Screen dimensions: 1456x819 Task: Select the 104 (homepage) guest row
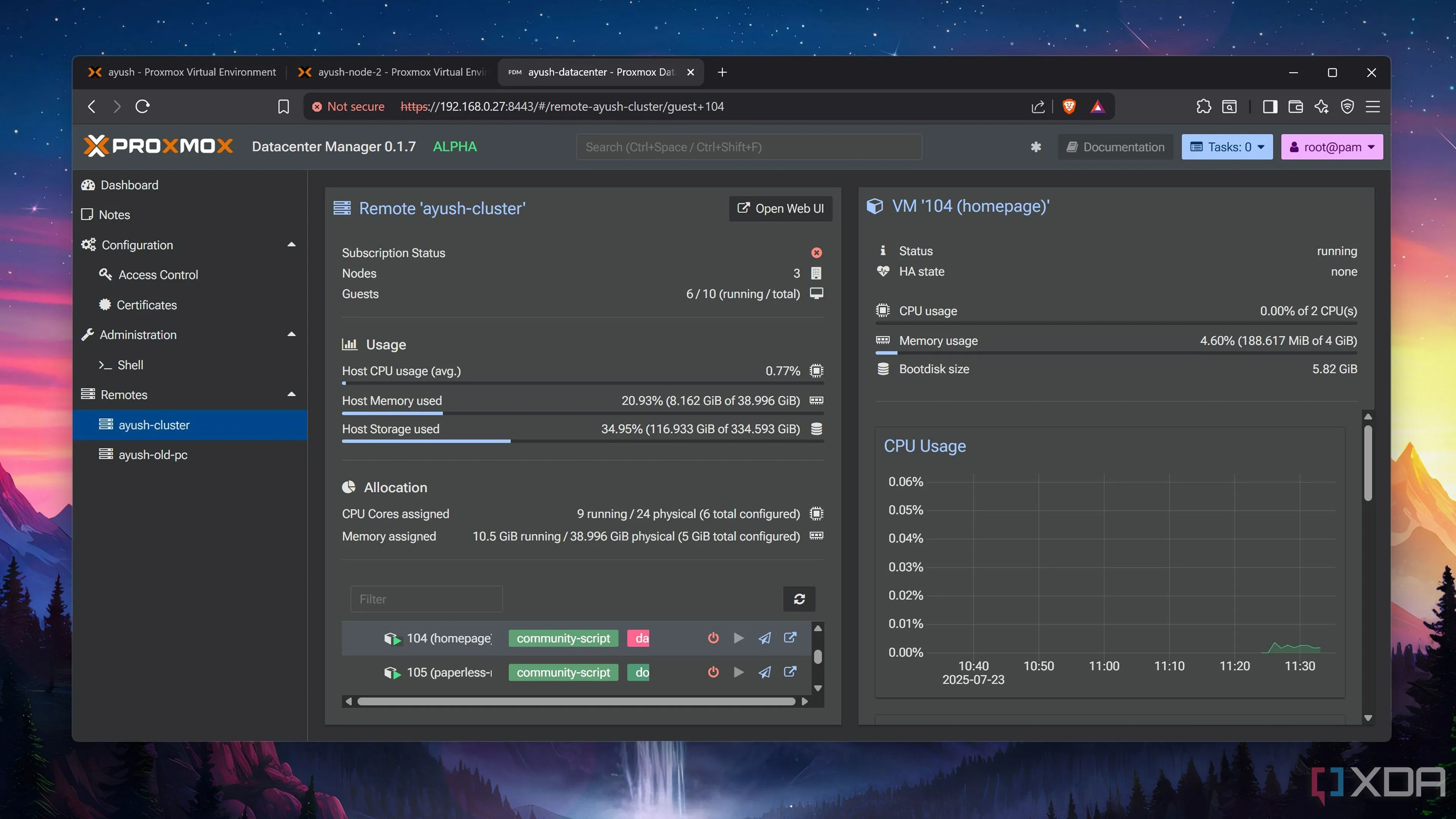(x=576, y=638)
